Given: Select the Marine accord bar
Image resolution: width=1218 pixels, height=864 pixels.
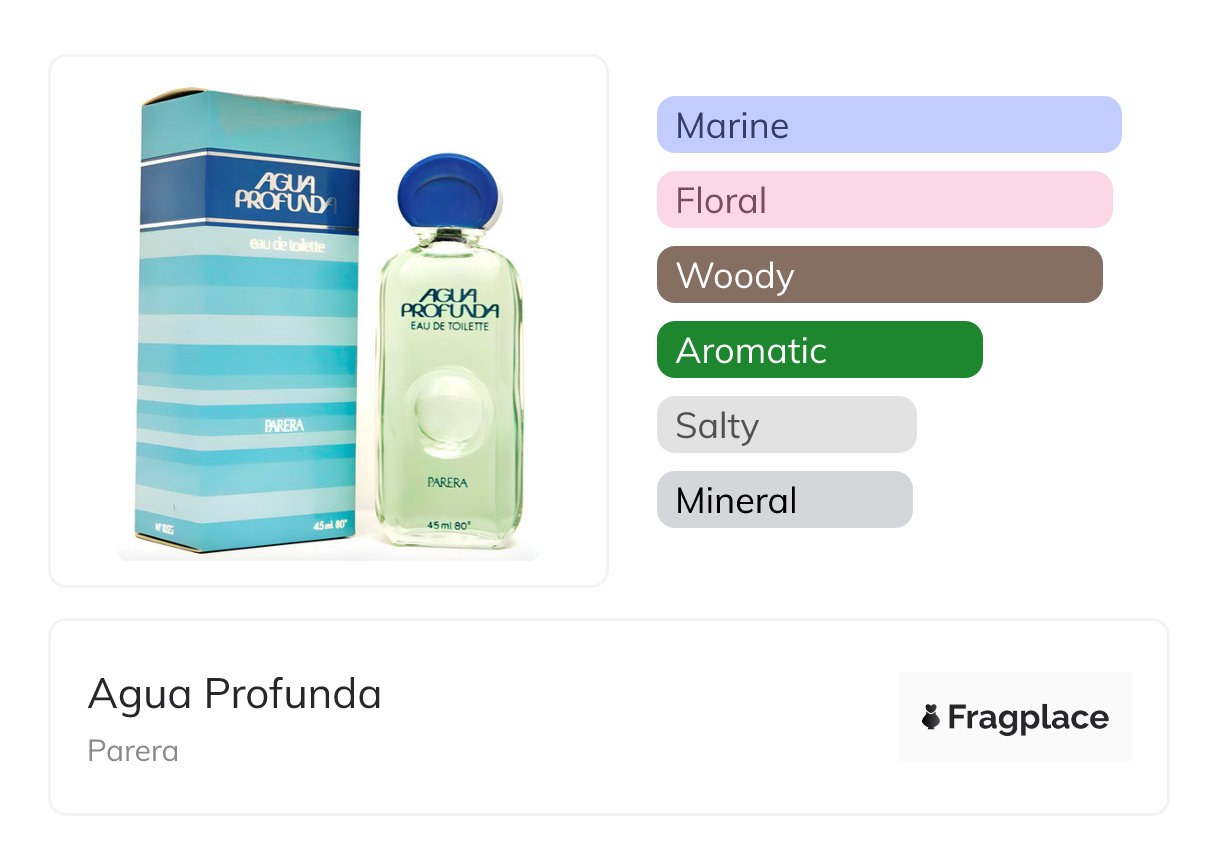Looking at the screenshot, I should pyautogui.click(x=888, y=125).
